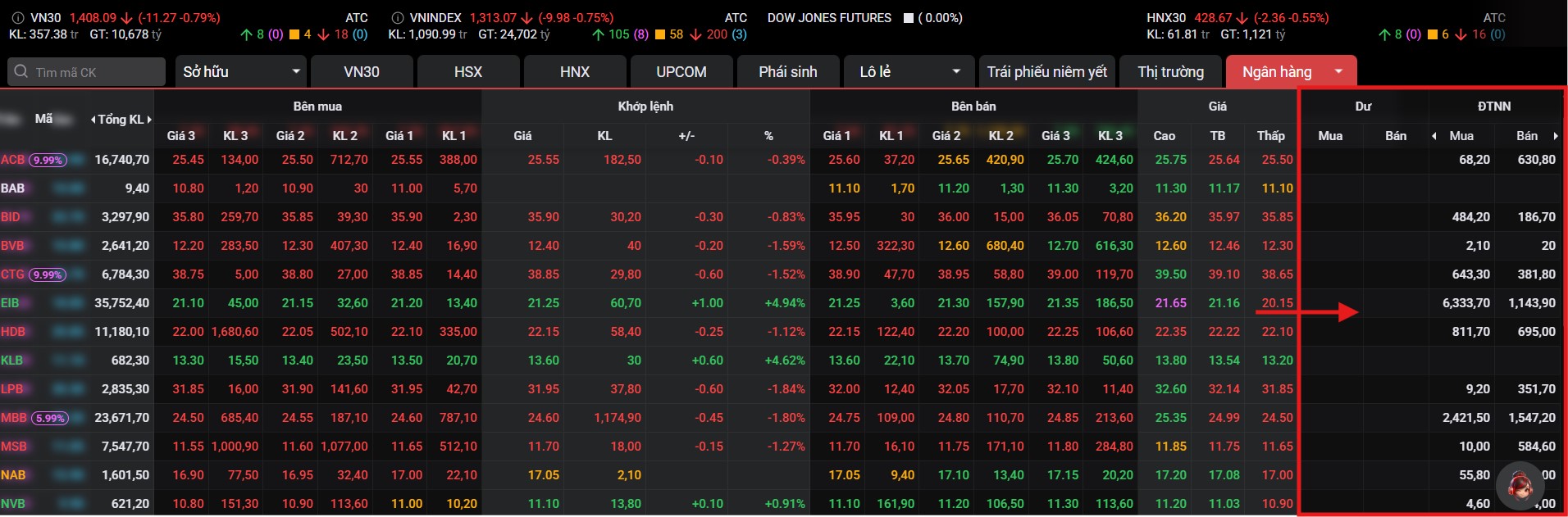The width and height of the screenshot is (1568, 517).
Task: Switch to the UPCOM tab
Action: [681, 72]
